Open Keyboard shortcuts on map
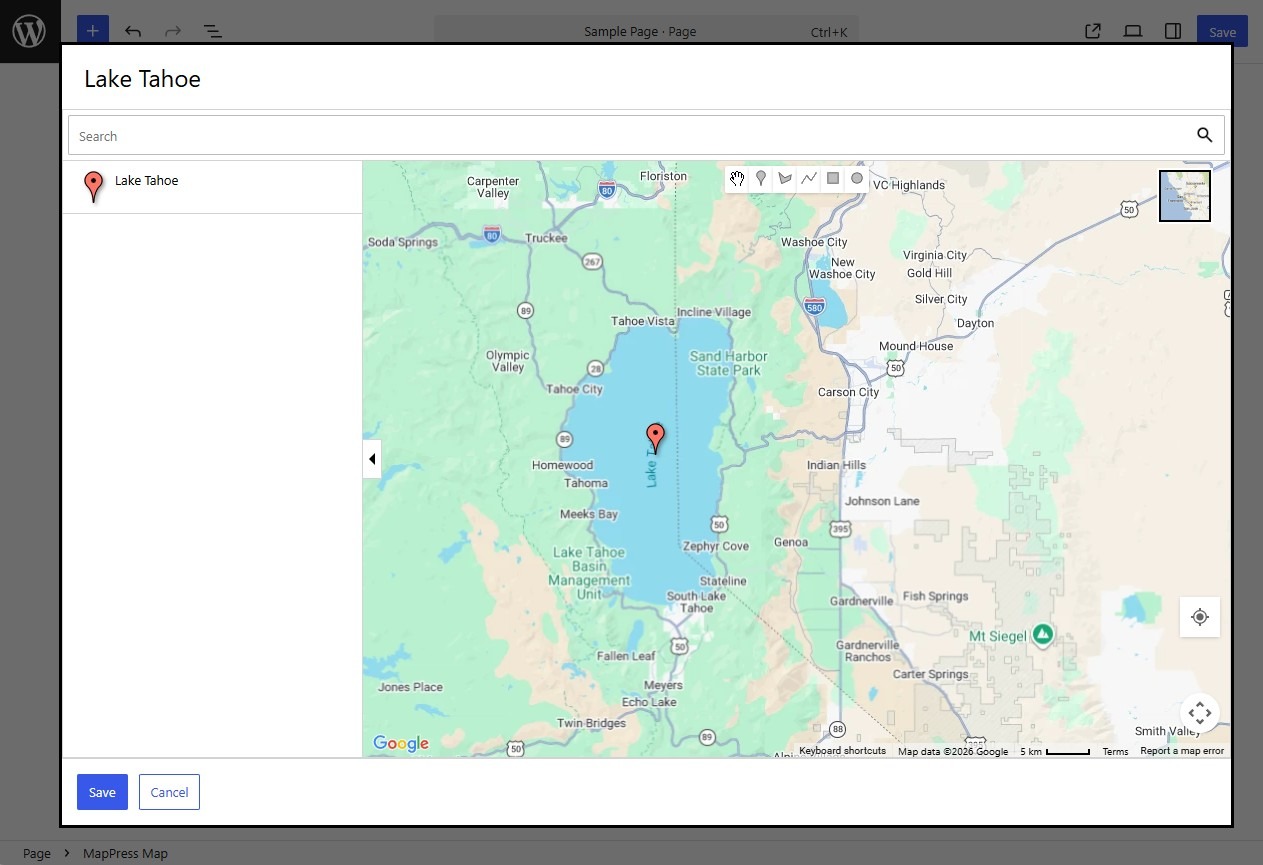This screenshot has height=865, width=1263. tap(842, 751)
